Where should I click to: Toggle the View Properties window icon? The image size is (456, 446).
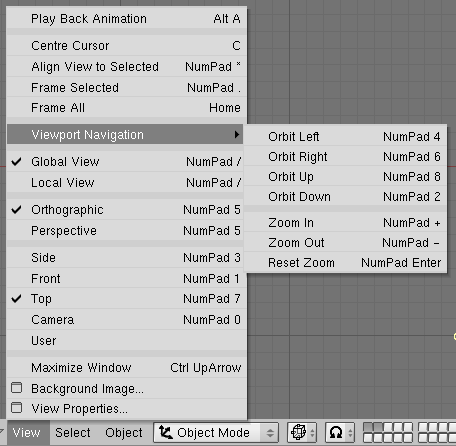click(17, 408)
